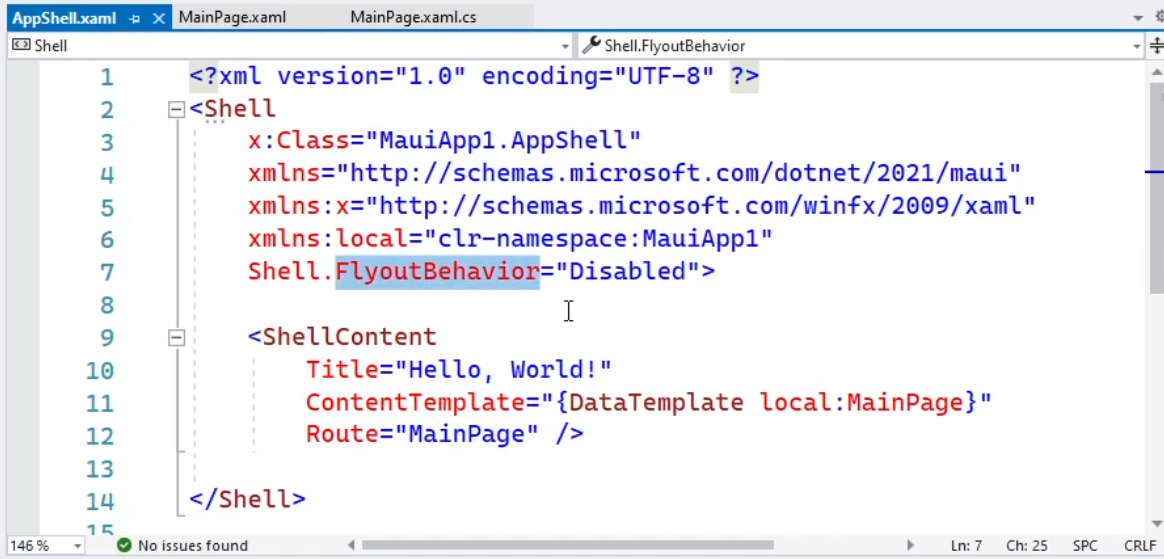Click the CRLF line ending indicator

[1140, 546]
